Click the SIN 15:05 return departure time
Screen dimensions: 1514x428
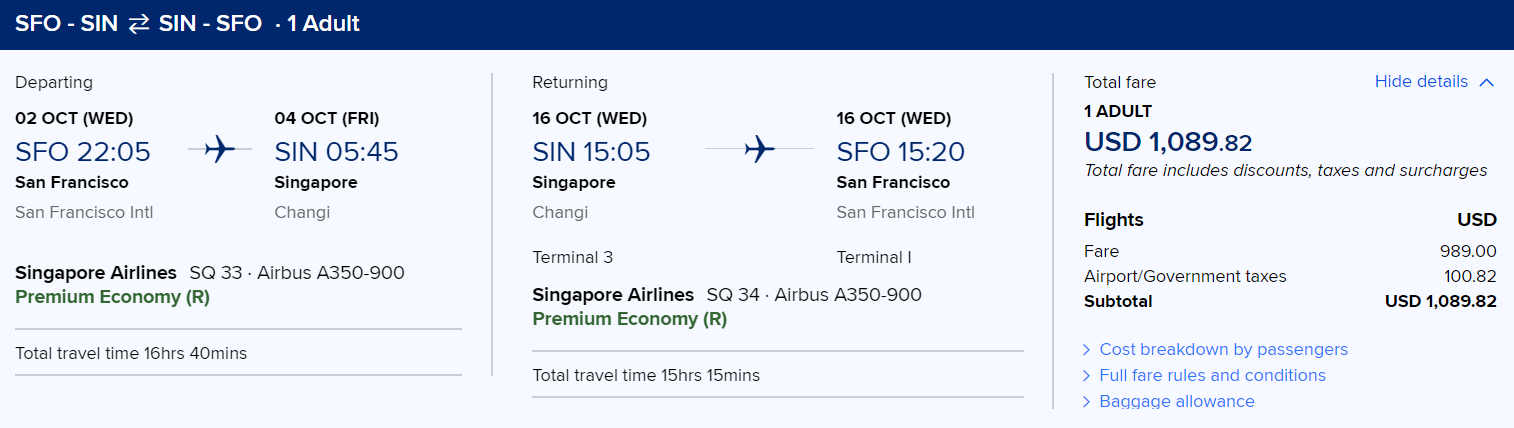point(591,152)
